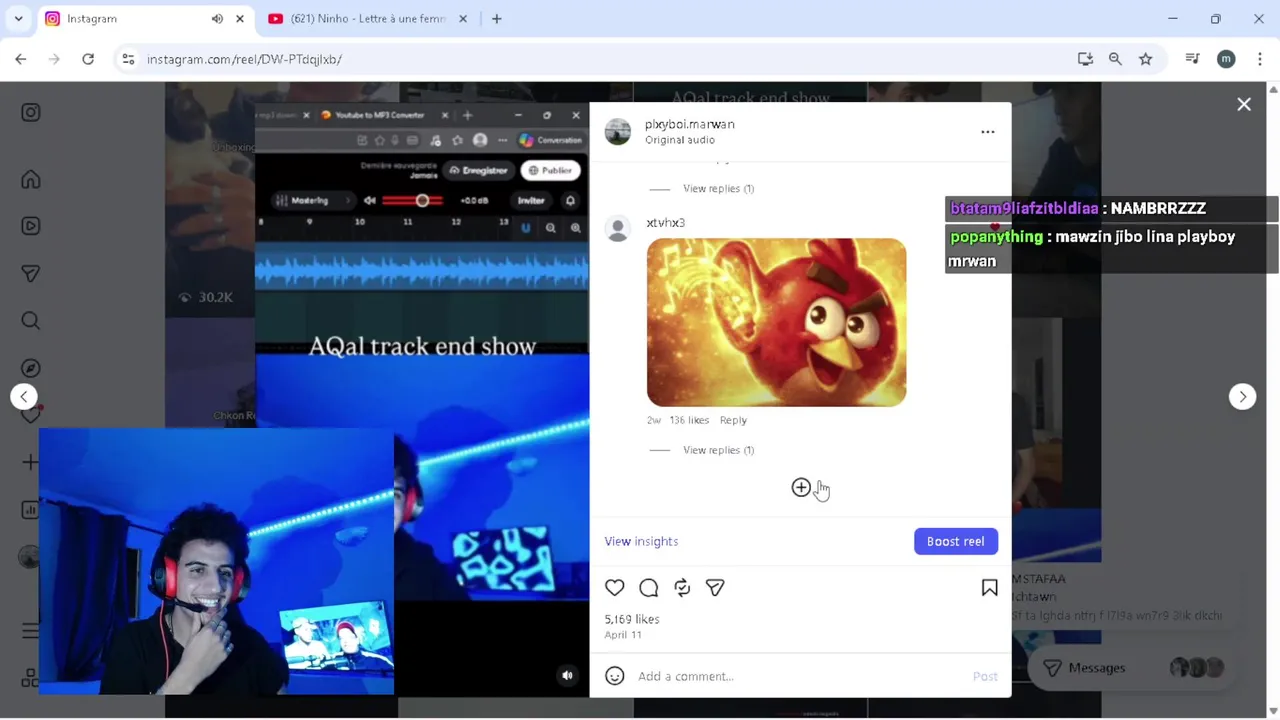The height and width of the screenshot is (720, 1280).
Task: Like the reel with the heart icon
Action: (615, 588)
